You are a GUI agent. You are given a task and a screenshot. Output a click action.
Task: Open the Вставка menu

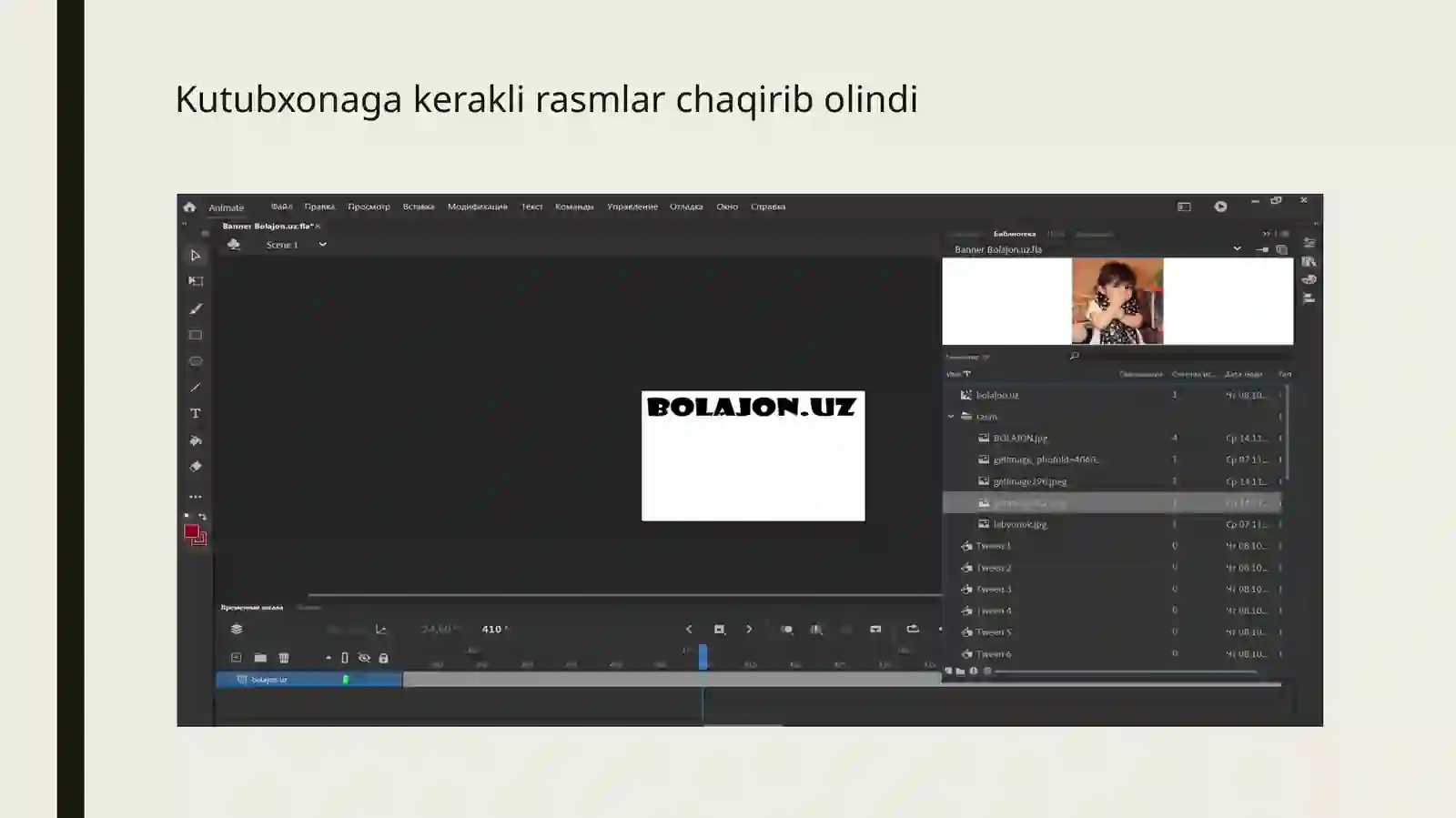point(419,207)
